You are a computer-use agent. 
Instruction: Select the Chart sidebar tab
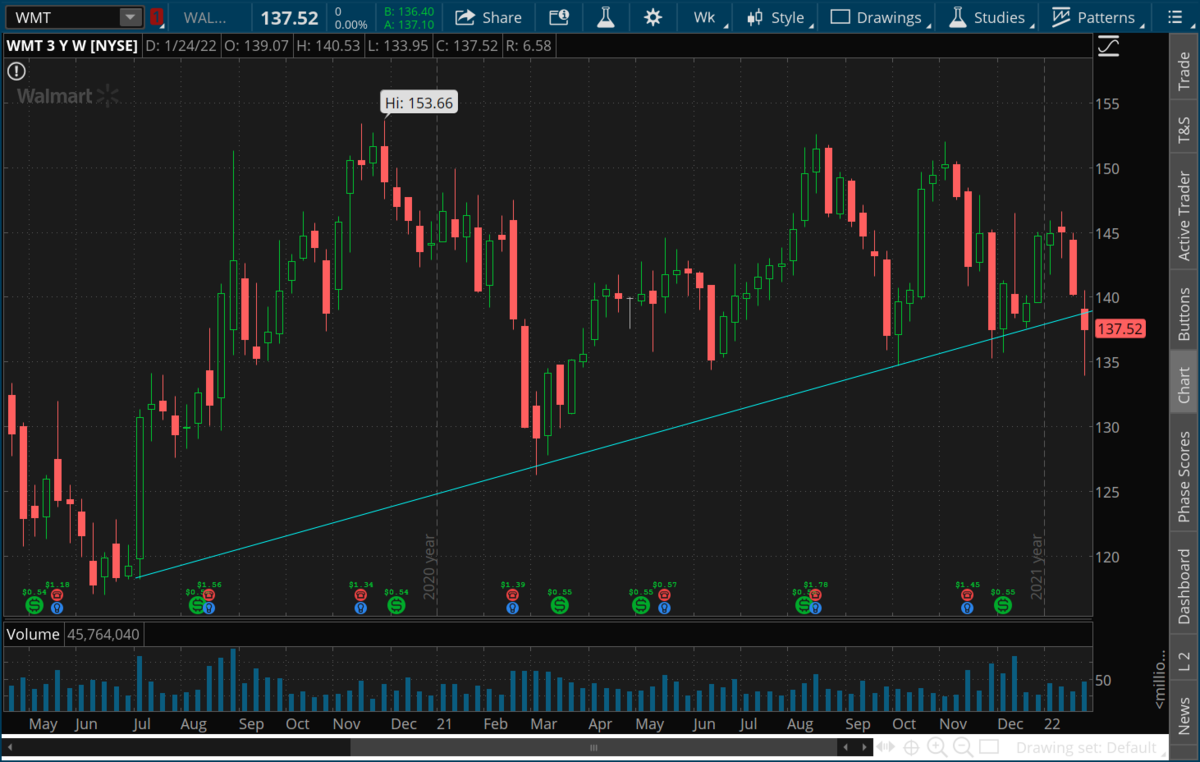[1184, 384]
